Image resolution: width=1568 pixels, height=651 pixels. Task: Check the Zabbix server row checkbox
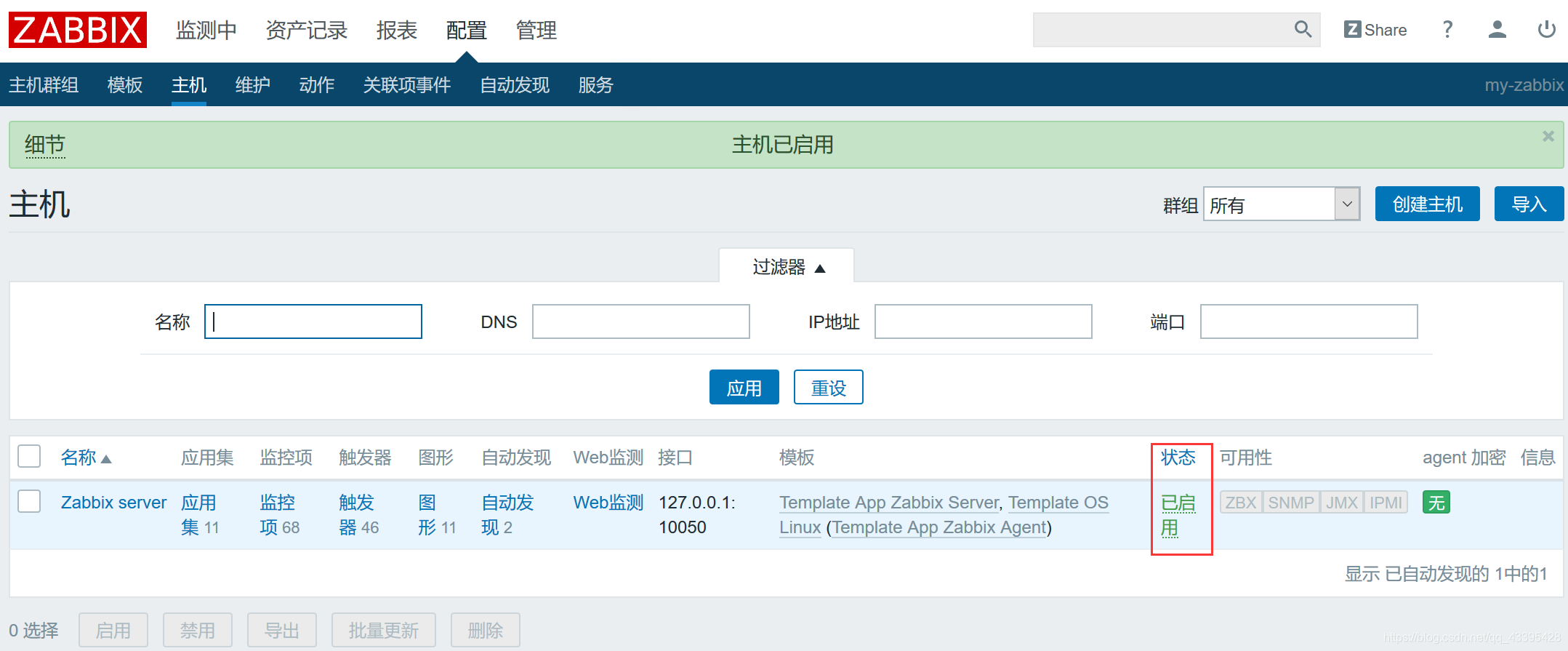(x=29, y=502)
